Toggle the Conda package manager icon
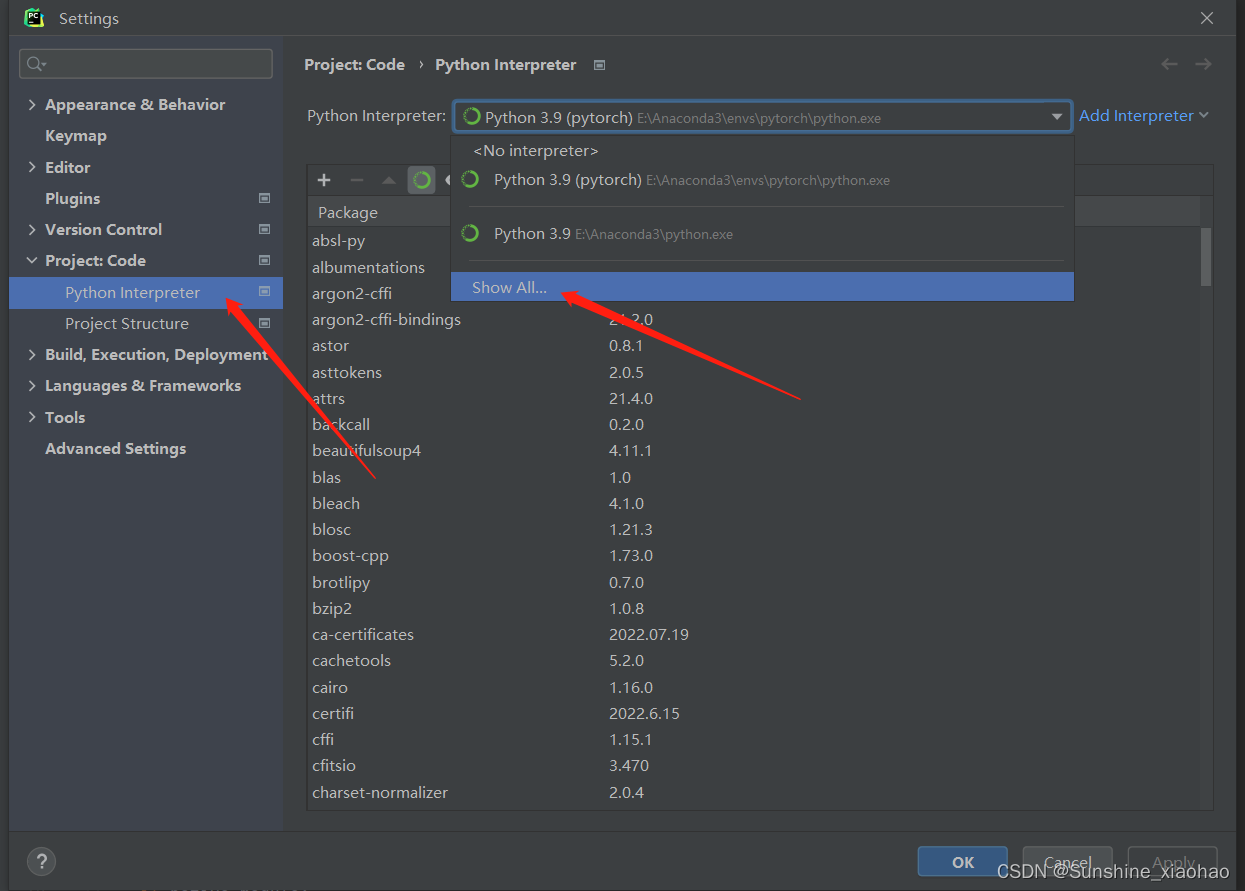Image resolution: width=1245 pixels, height=891 pixels. coord(422,180)
